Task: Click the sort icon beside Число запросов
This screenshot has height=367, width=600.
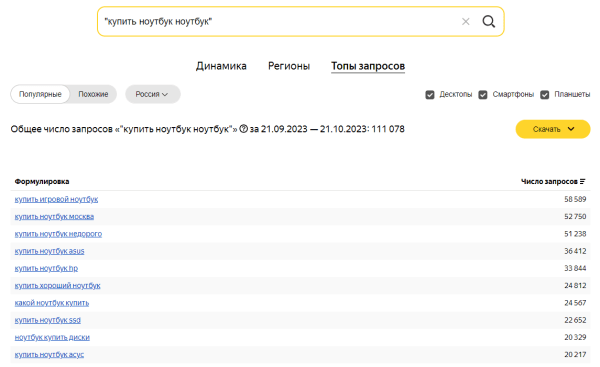Action: (x=582, y=181)
